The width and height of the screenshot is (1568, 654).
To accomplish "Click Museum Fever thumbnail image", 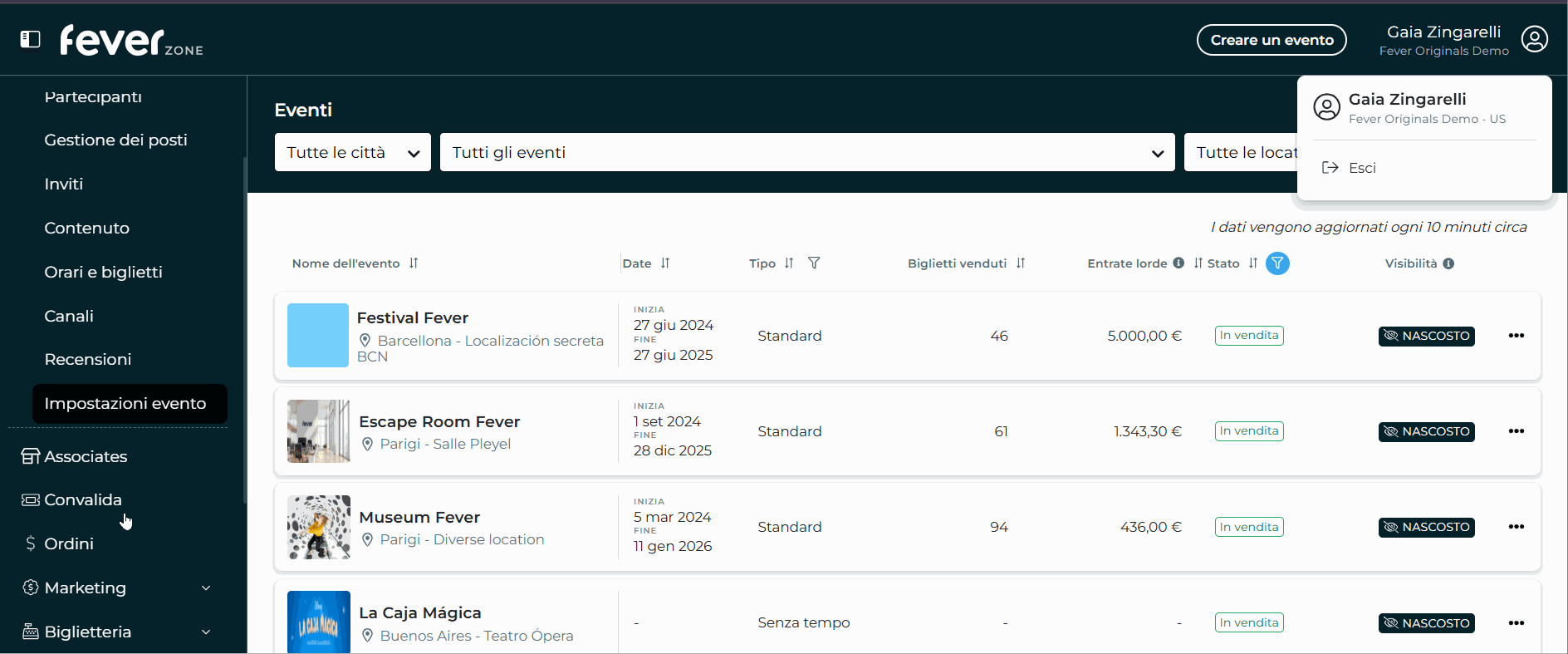I will 319,527.
